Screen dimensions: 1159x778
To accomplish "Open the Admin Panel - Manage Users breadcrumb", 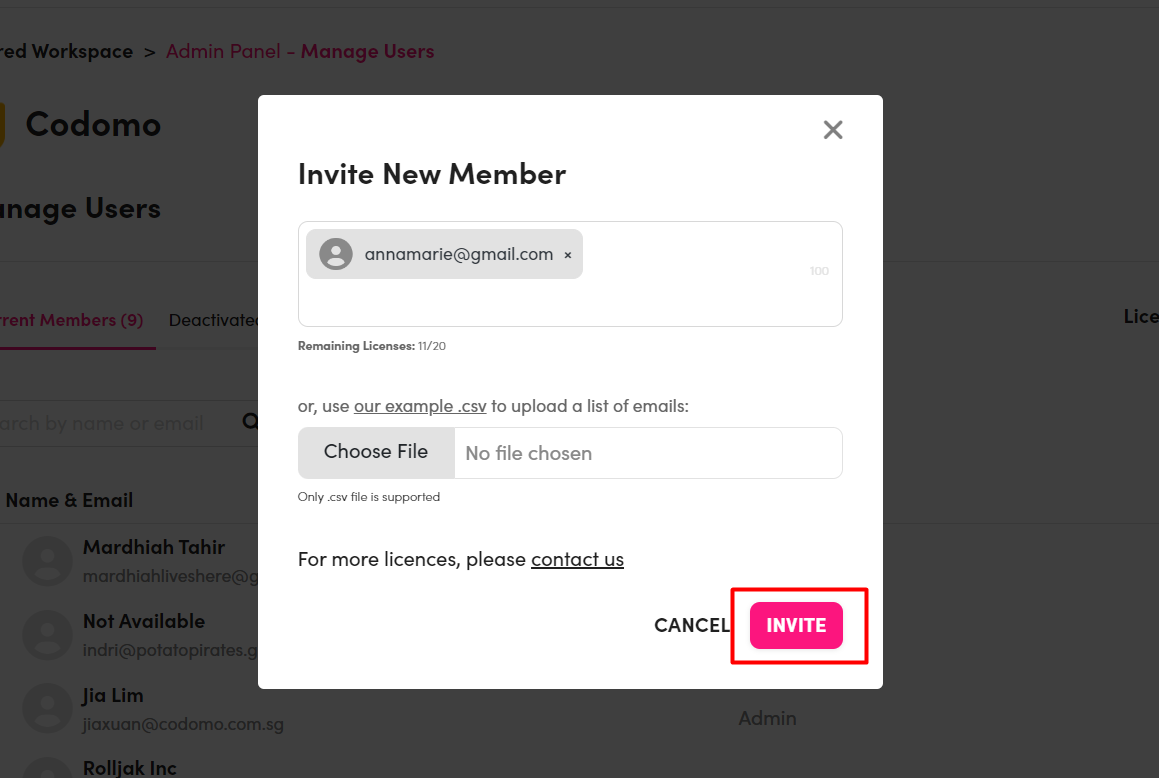I will click(x=300, y=51).
